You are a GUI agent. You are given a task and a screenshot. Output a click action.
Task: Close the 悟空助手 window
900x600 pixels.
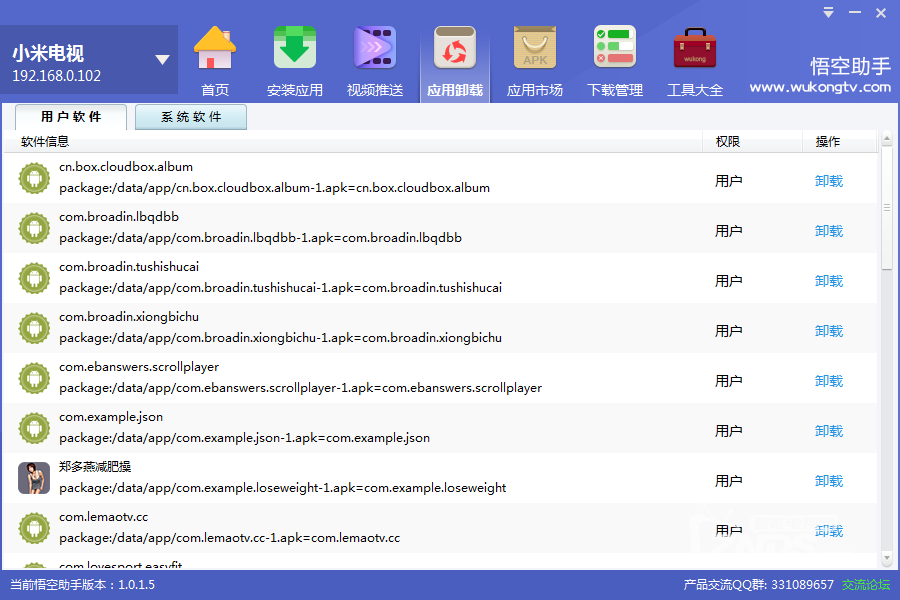coord(880,13)
